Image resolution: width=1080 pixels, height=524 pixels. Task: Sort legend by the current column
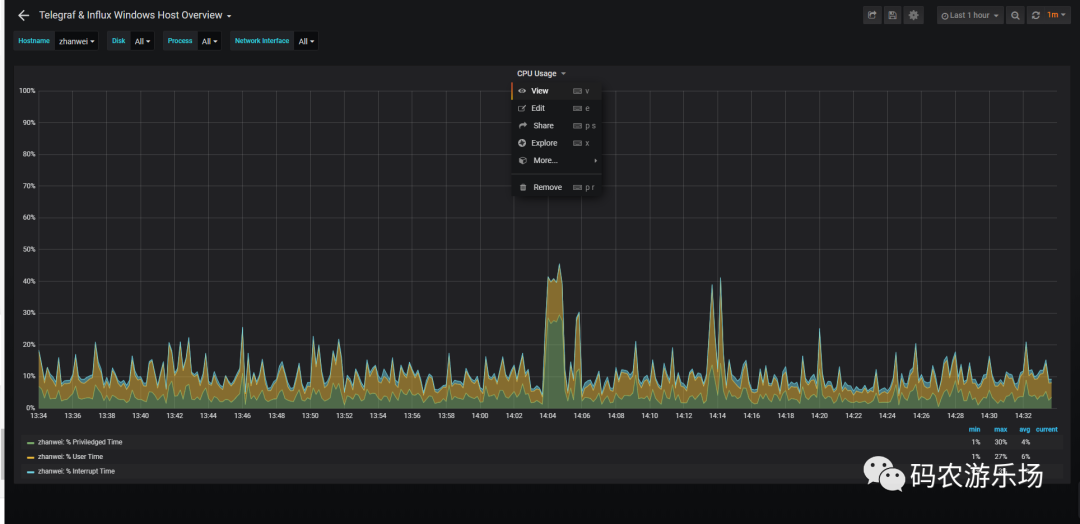pos(1047,430)
